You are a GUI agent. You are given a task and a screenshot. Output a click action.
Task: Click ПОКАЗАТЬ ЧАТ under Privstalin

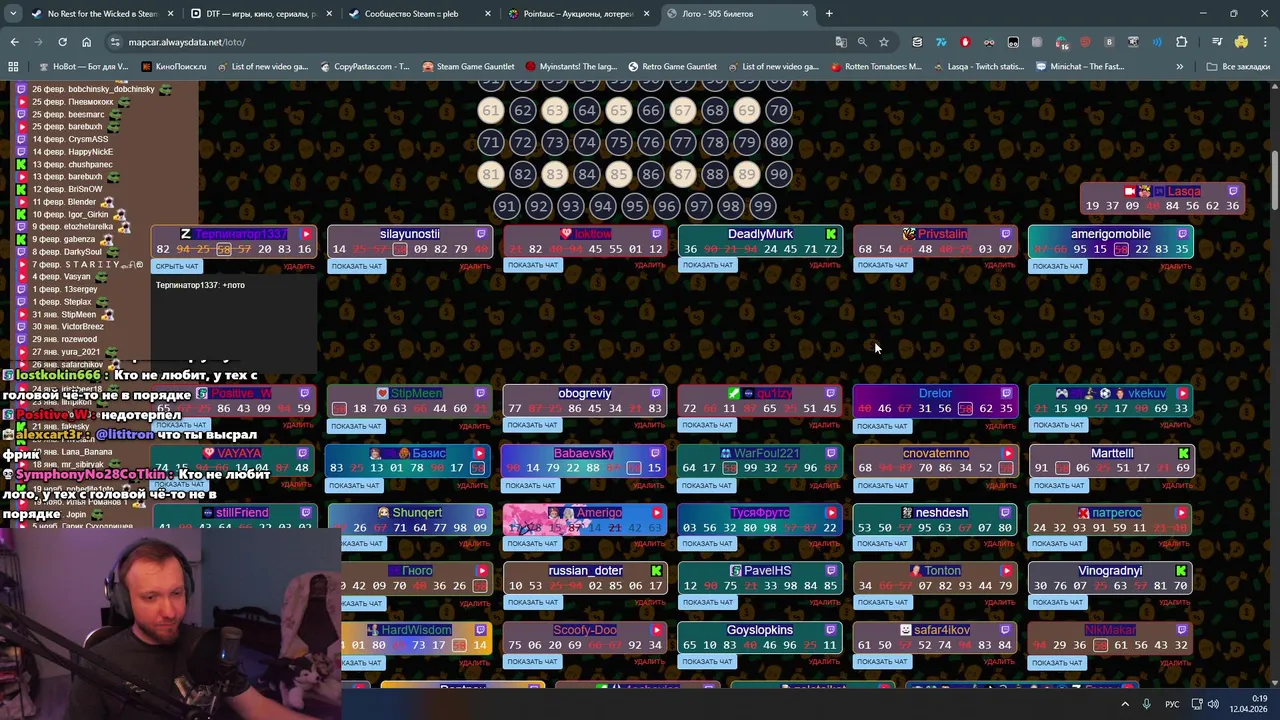(882, 265)
